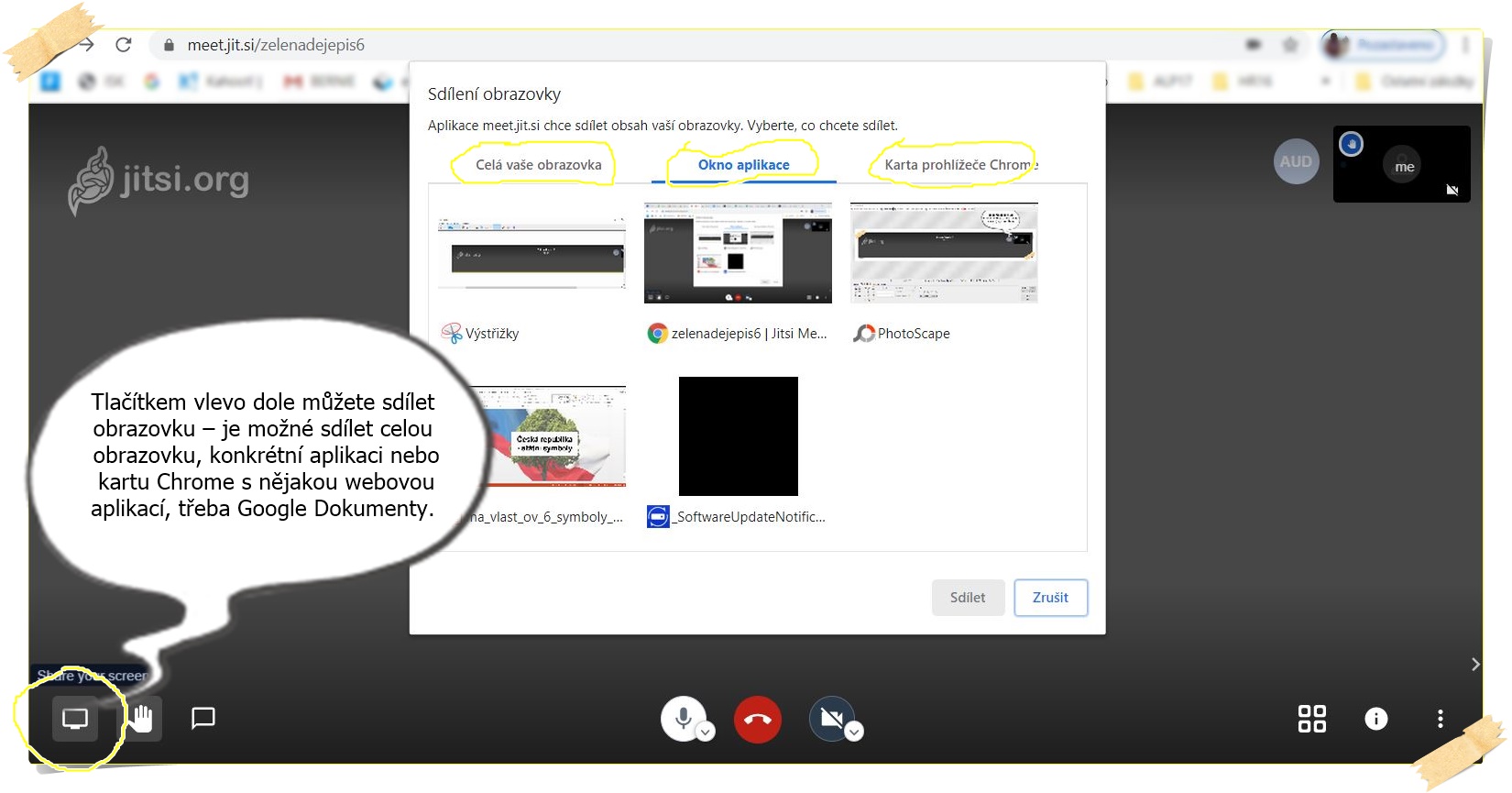Open the chat panel icon
Image resolution: width=1512 pixels, height=793 pixels.
203,718
